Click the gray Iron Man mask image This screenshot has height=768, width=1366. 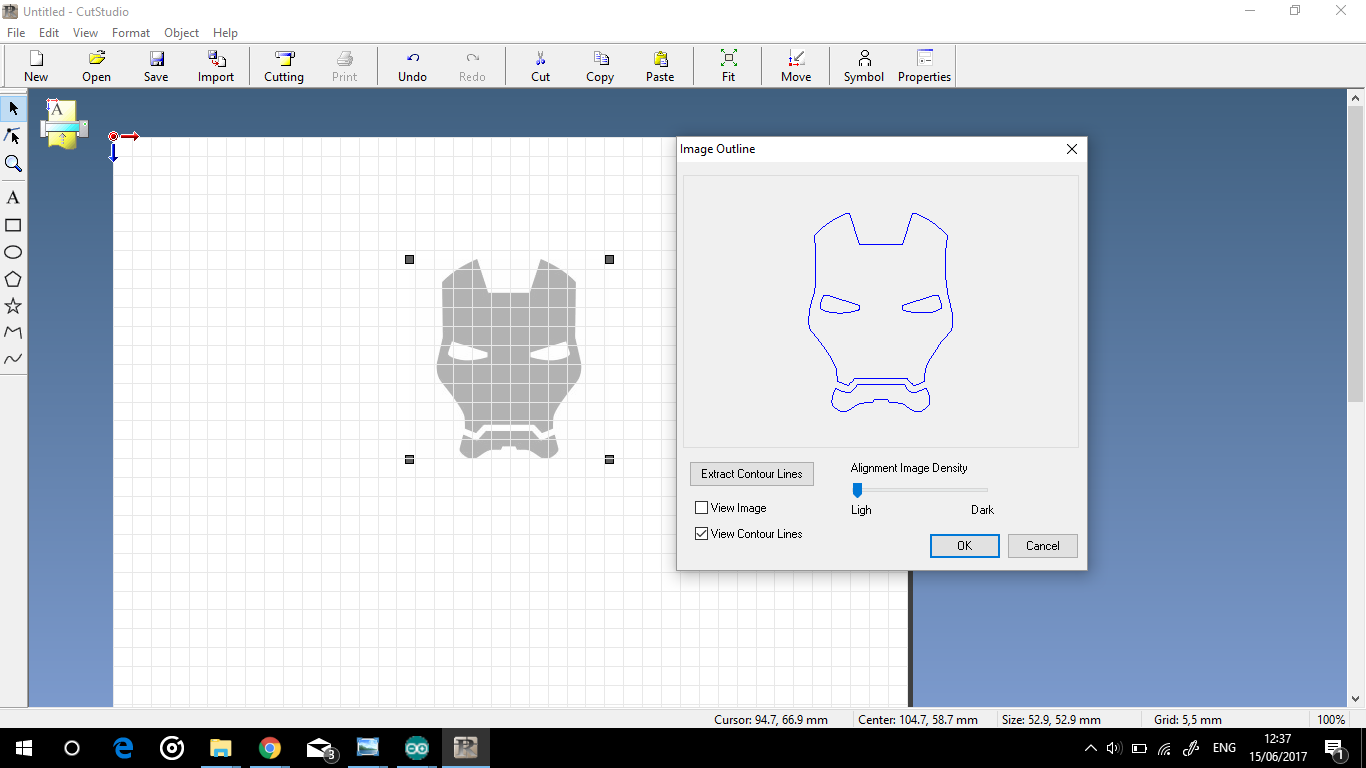[509, 359]
